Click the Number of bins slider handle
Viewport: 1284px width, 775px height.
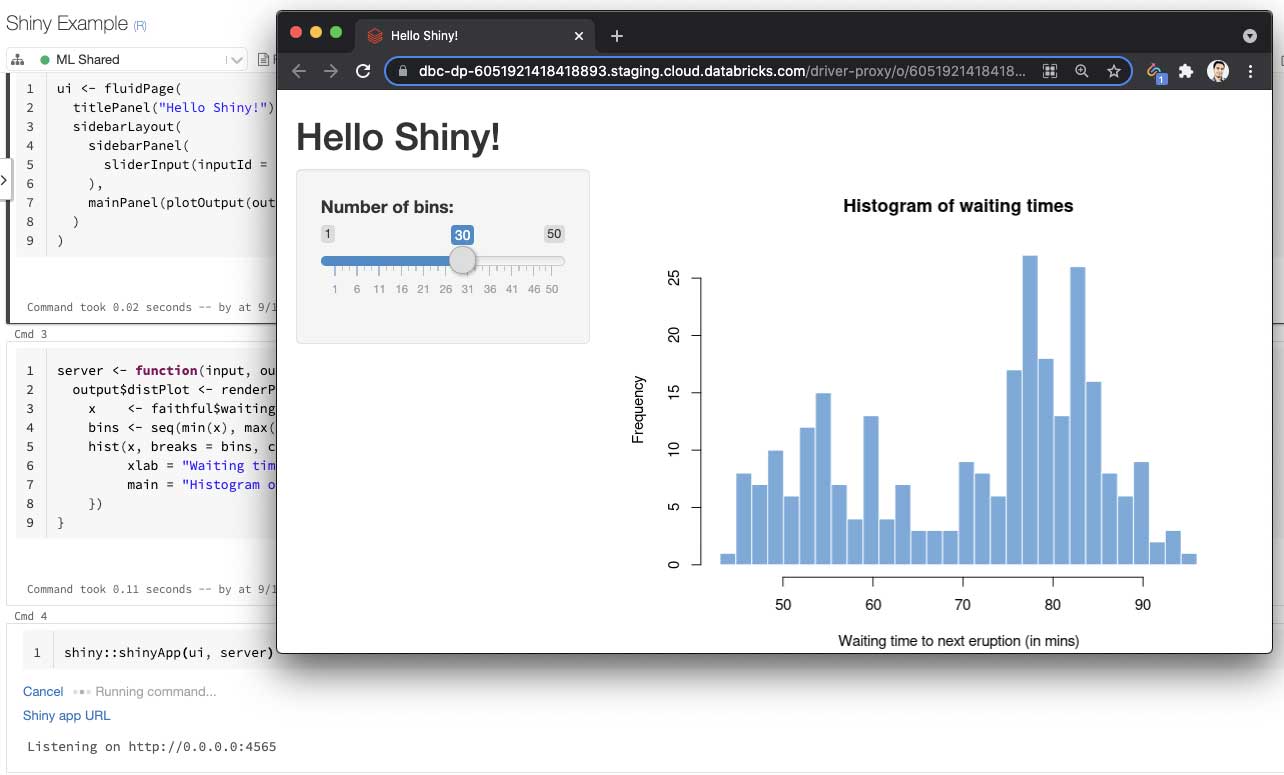tap(462, 260)
